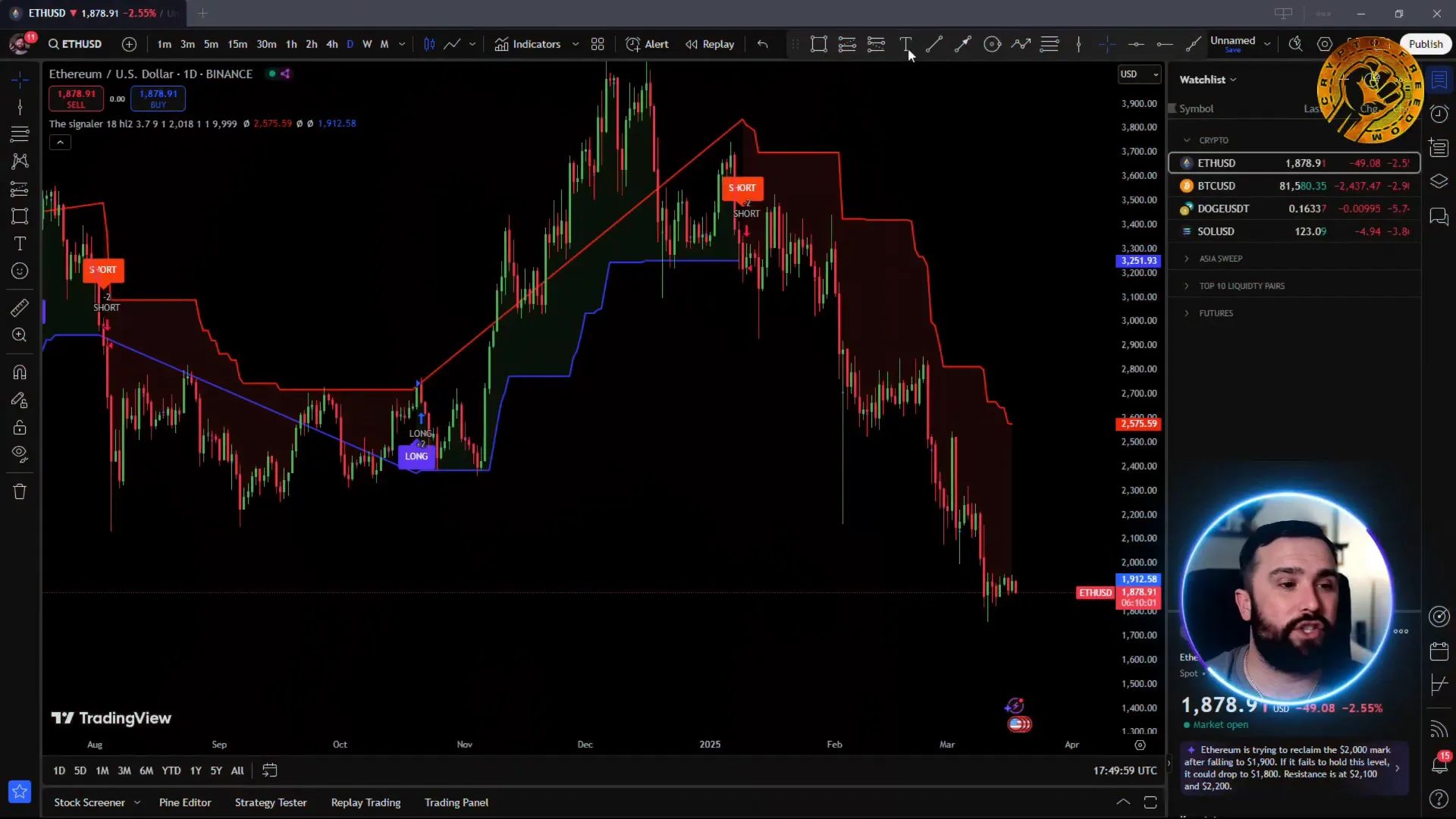This screenshot has width=1456, height=819.
Task: Maximize the bottom panel
Action: point(1150,802)
